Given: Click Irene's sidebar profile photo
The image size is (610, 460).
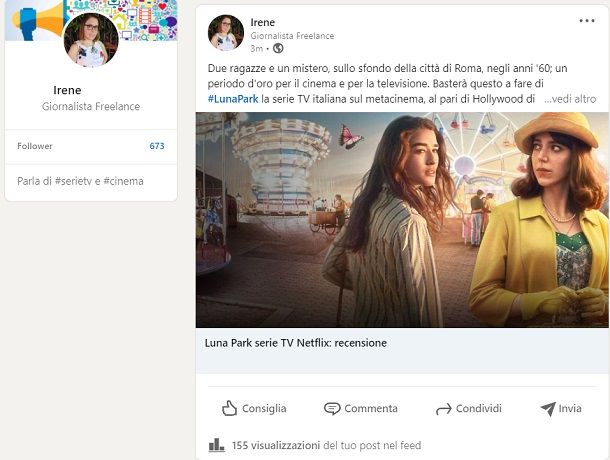Looking at the screenshot, I should coord(91,40).
